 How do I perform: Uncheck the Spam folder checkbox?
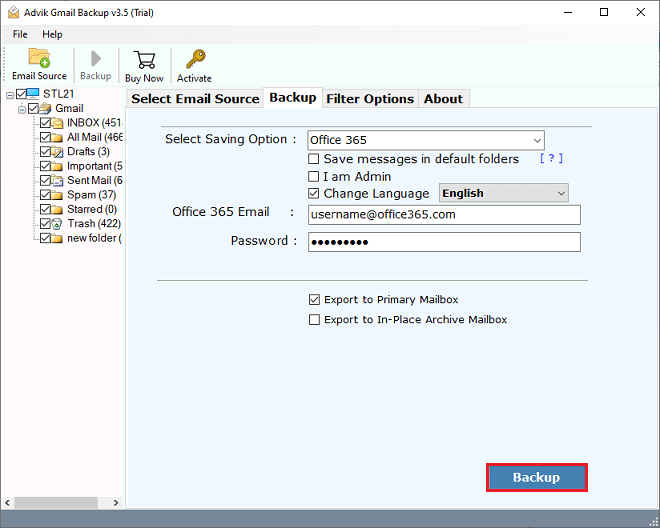coord(45,195)
